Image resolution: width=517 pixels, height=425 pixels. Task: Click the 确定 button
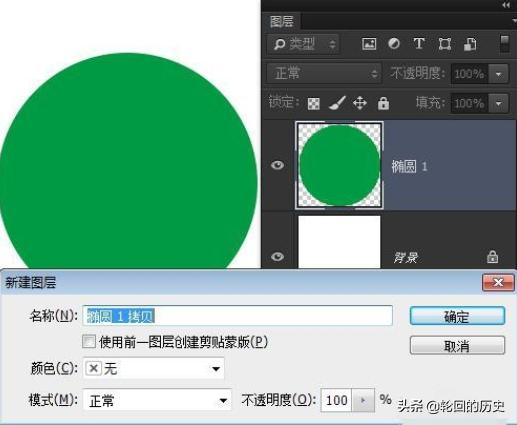[x=457, y=316]
